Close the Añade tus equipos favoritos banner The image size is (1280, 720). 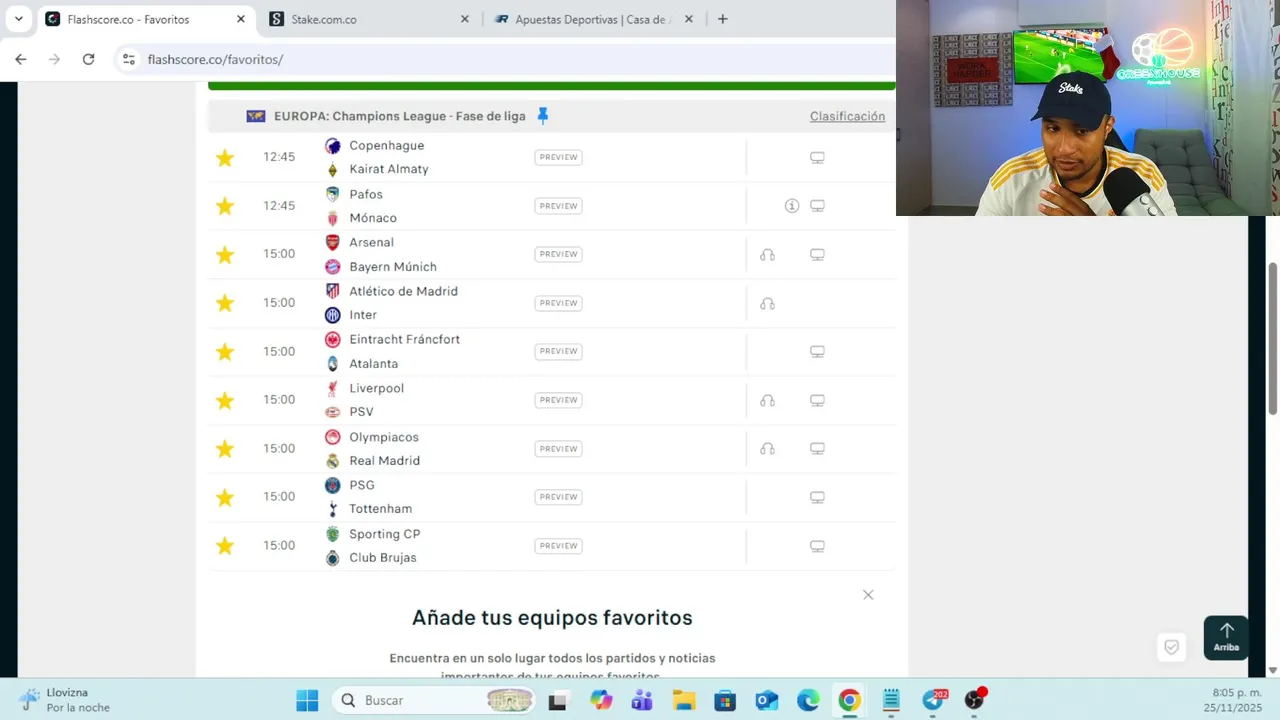[x=868, y=595]
